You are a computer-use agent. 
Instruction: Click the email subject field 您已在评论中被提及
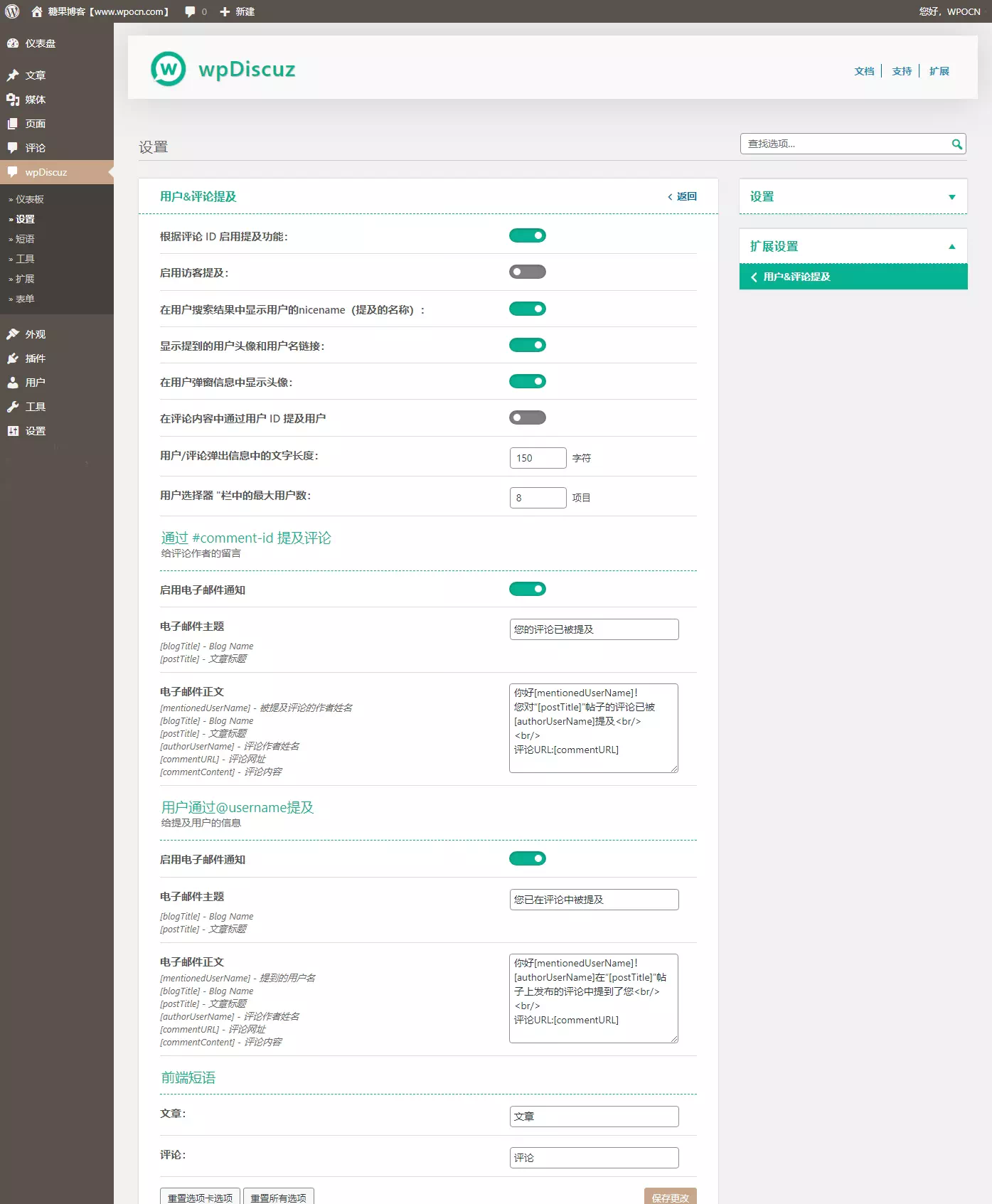point(594,900)
